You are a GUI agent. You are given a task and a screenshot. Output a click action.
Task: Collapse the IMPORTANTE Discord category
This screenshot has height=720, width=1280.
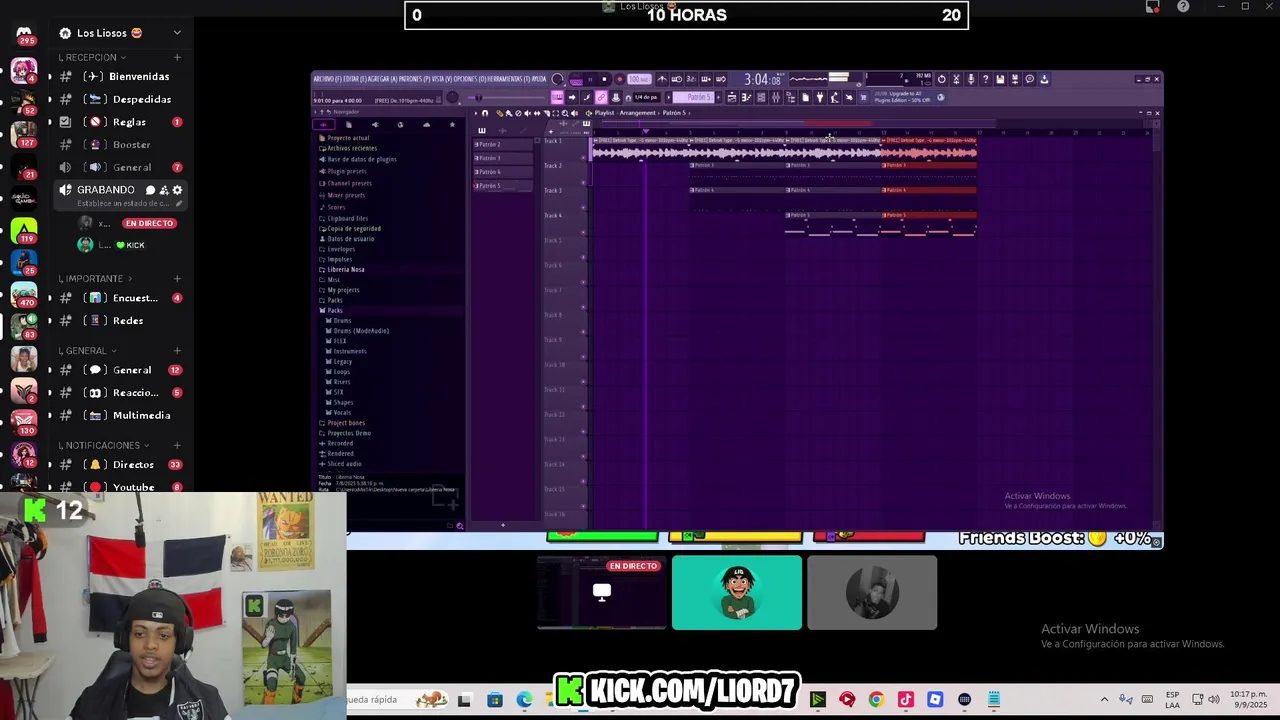(x=94, y=278)
